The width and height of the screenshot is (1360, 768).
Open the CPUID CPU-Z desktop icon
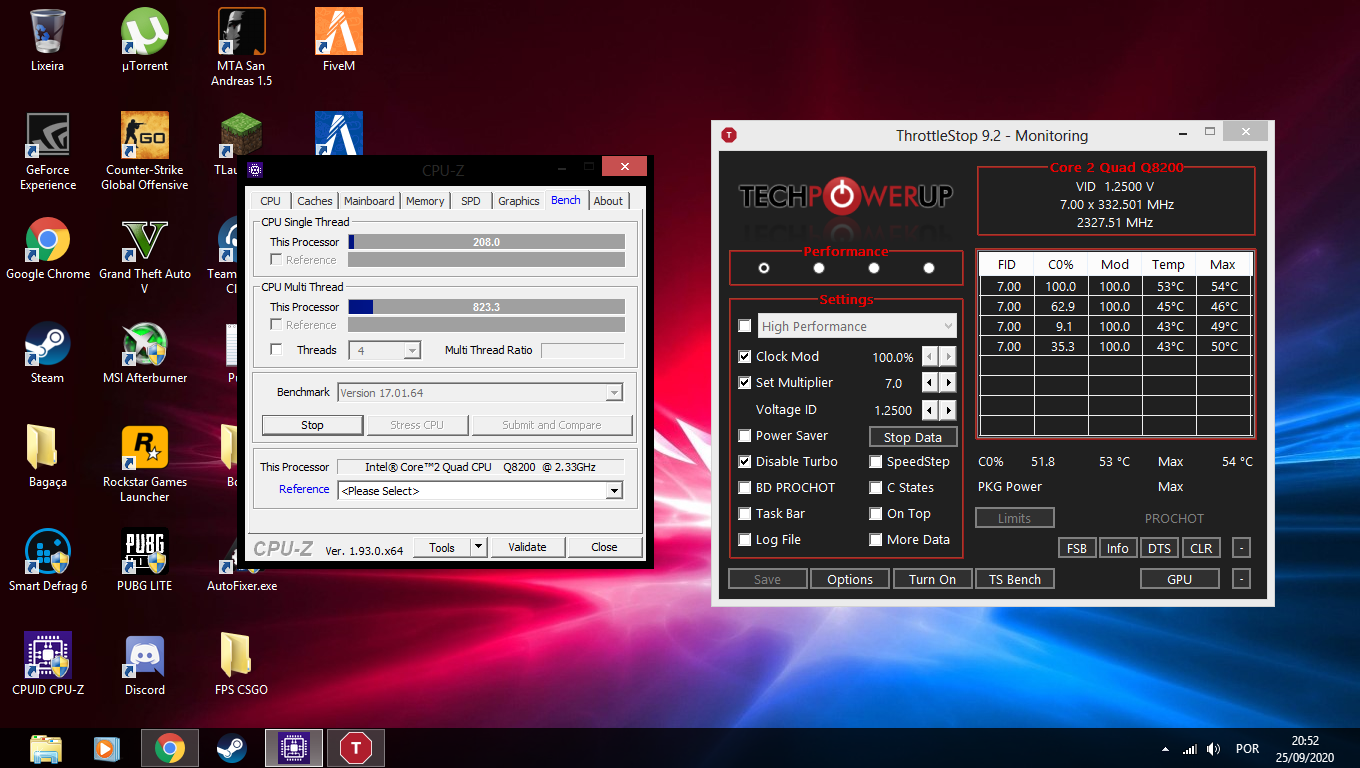pos(48,665)
